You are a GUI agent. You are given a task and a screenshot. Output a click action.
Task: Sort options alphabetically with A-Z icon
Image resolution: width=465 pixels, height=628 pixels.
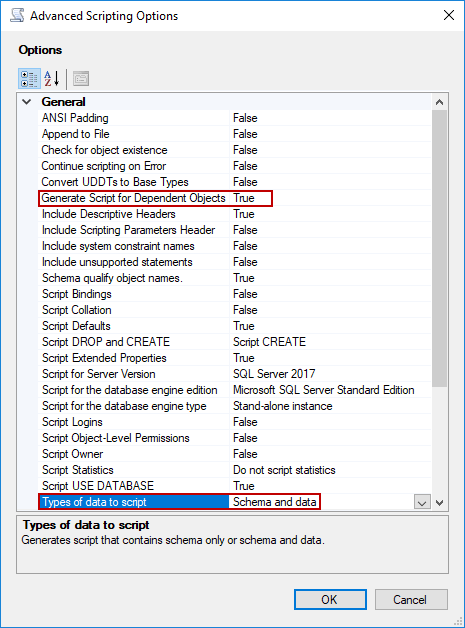[52, 78]
